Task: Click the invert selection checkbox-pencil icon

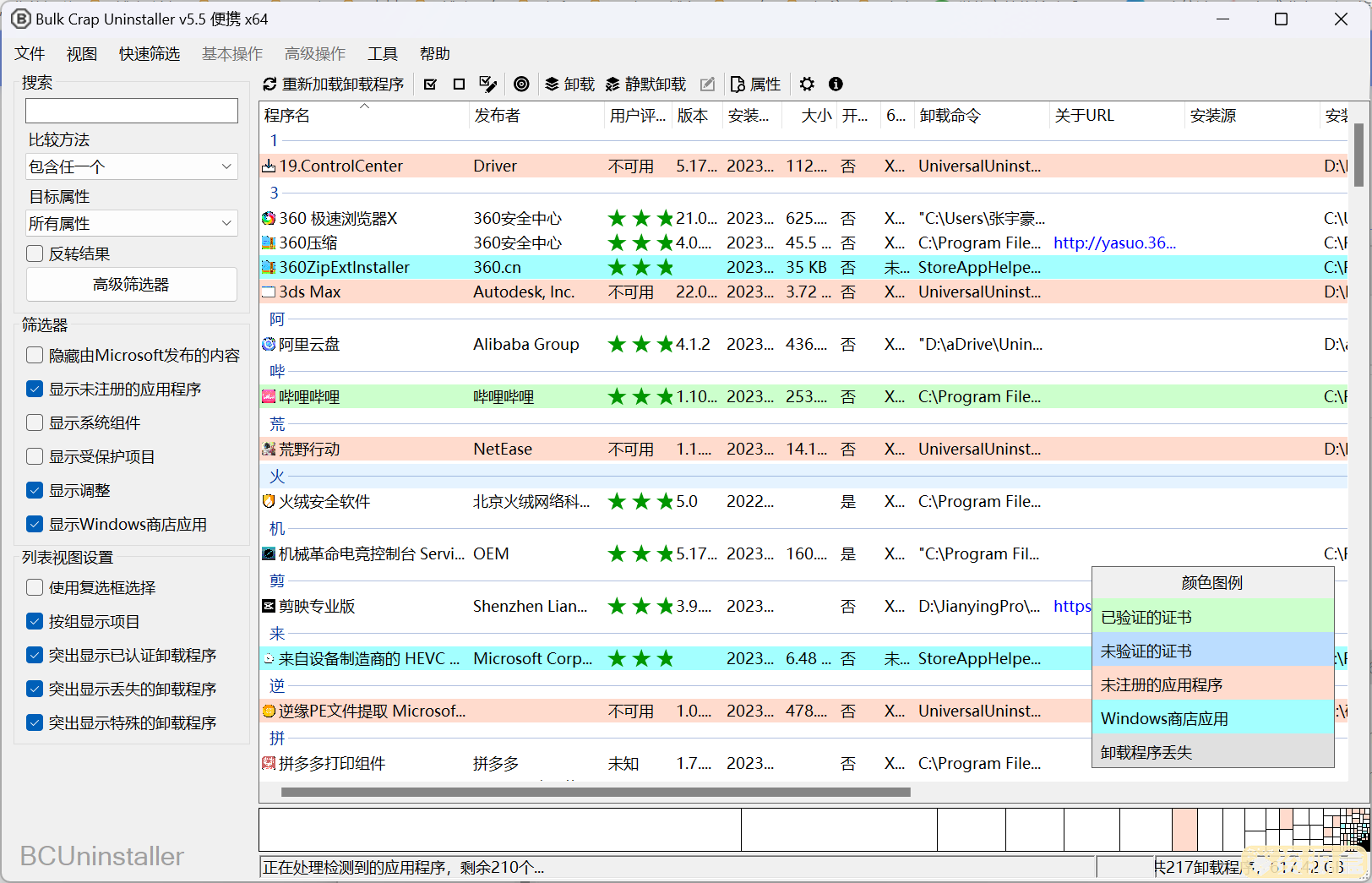Action: coord(487,84)
